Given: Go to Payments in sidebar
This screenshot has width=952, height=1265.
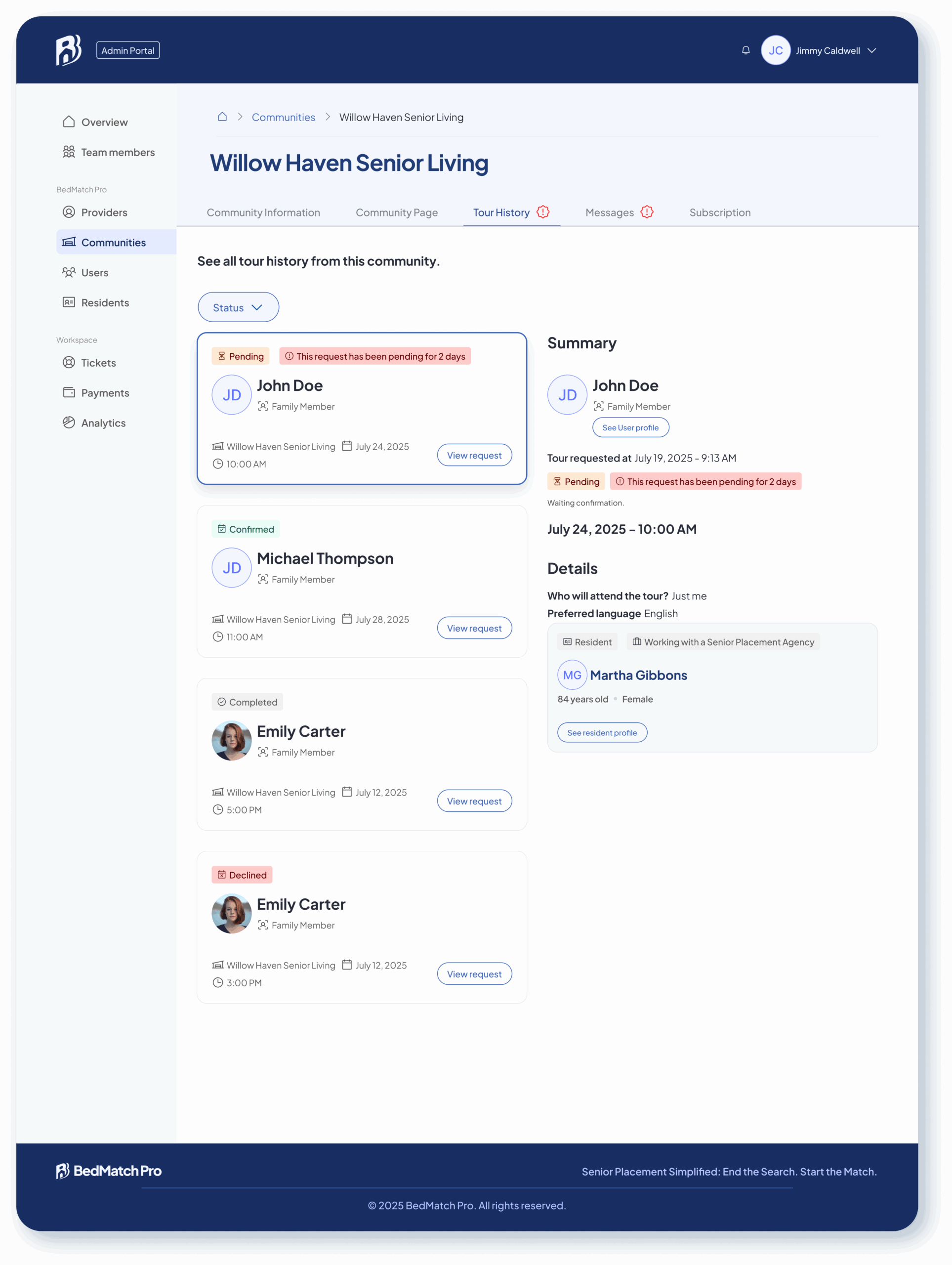Looking at the screenshot, I should click(105, 393).
